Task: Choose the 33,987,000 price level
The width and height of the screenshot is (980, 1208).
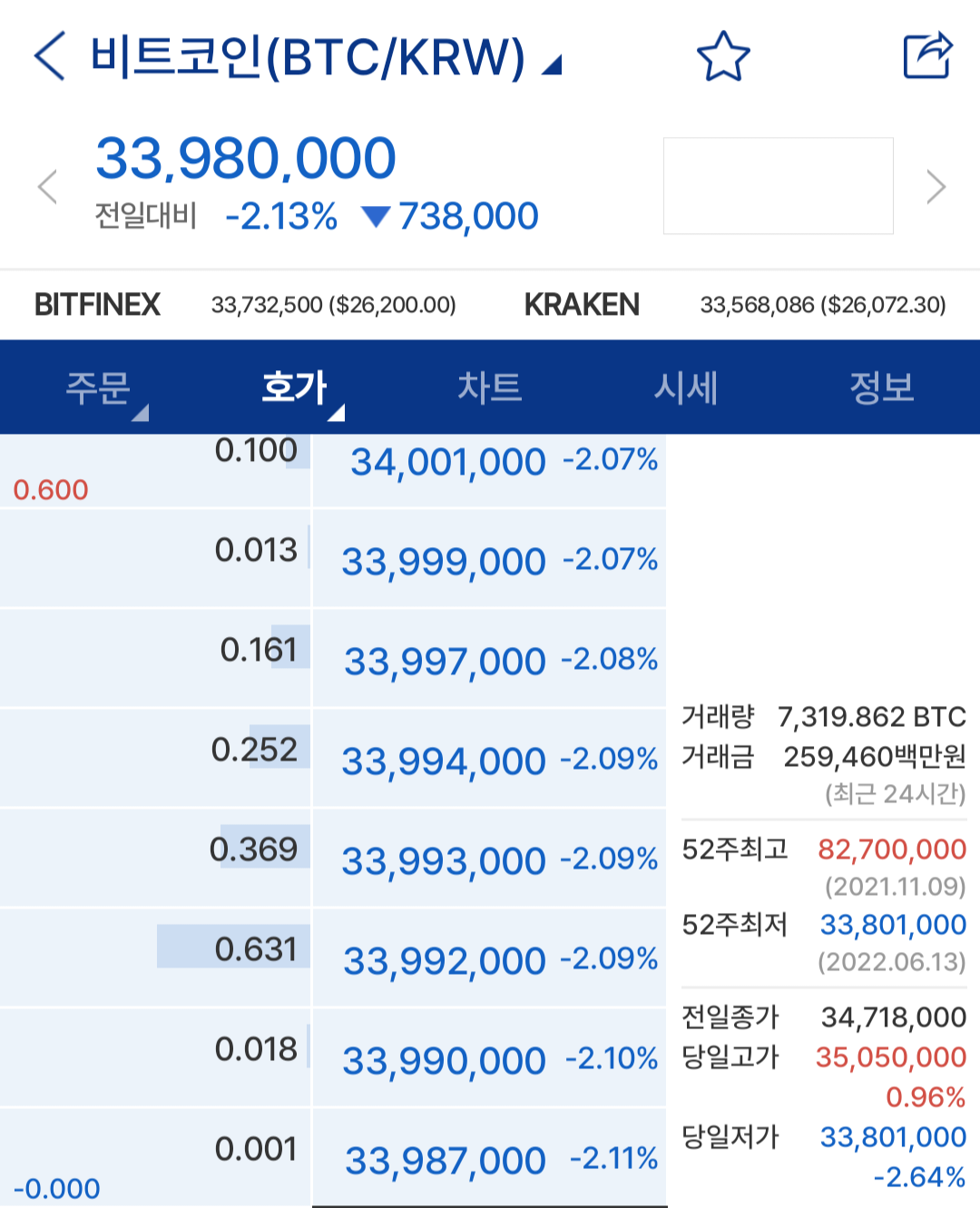Action: tap(446, 1161)
